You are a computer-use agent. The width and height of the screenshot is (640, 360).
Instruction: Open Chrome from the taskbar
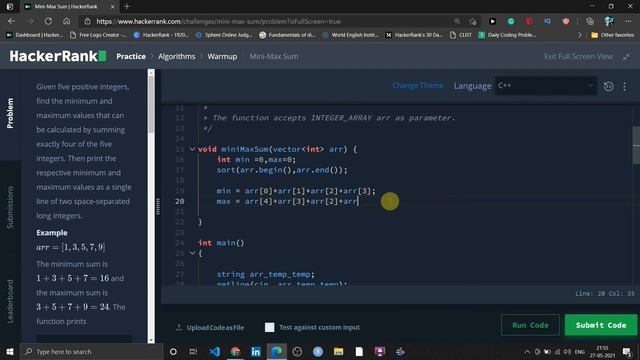pyautogui.click(x=236, y=351)
